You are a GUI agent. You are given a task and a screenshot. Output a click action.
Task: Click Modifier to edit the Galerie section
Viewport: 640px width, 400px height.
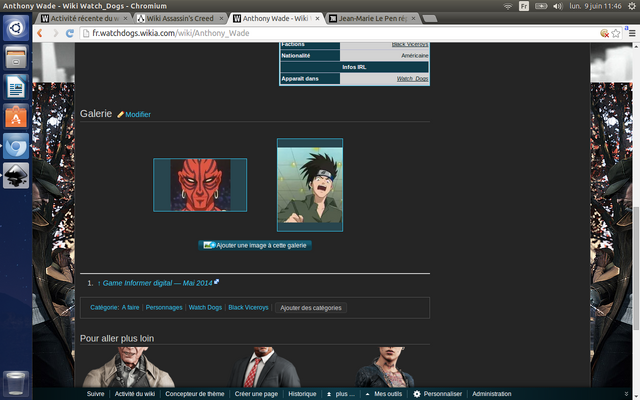point(138,115)
